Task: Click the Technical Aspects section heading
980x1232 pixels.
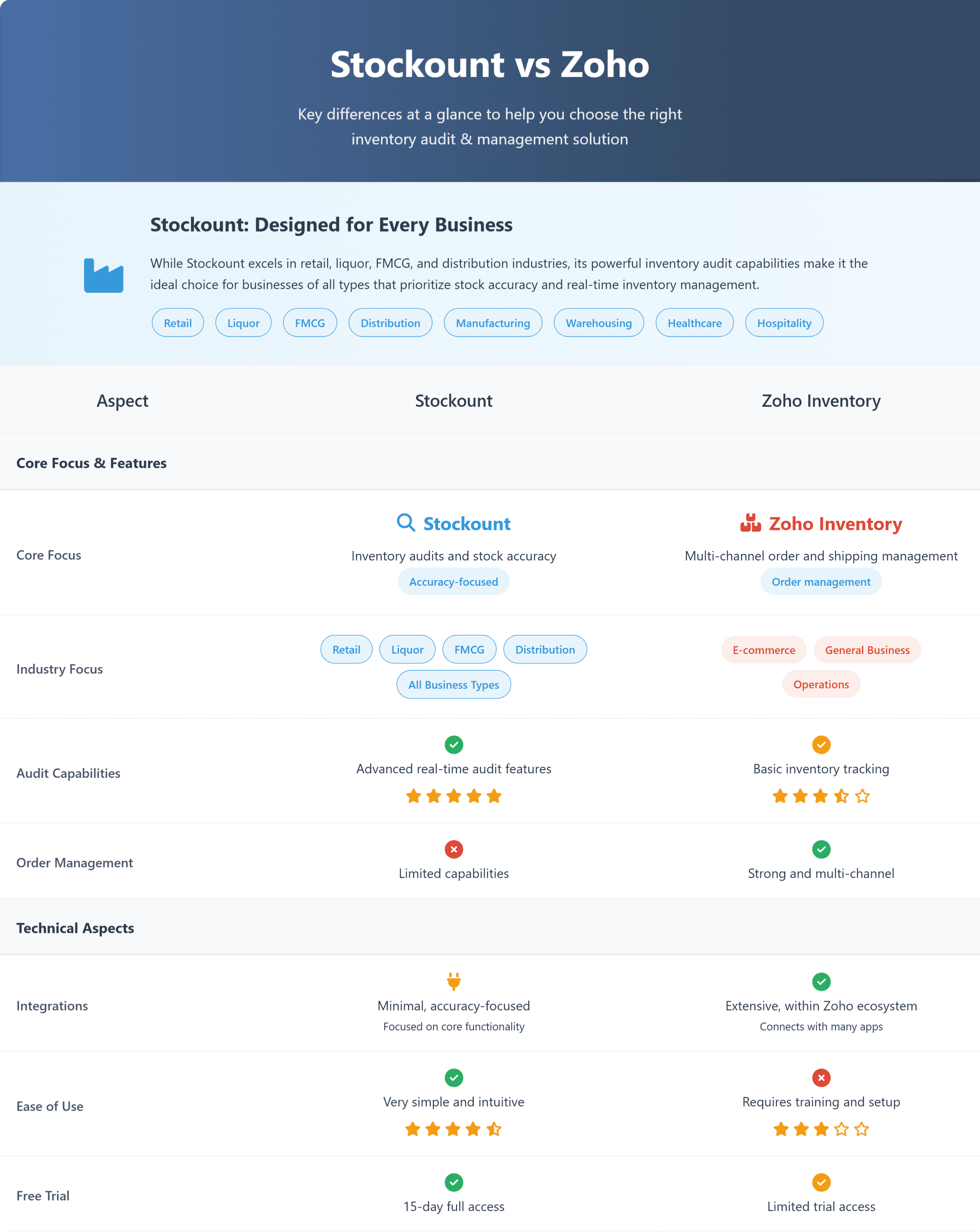Action: tap(76, 928)
